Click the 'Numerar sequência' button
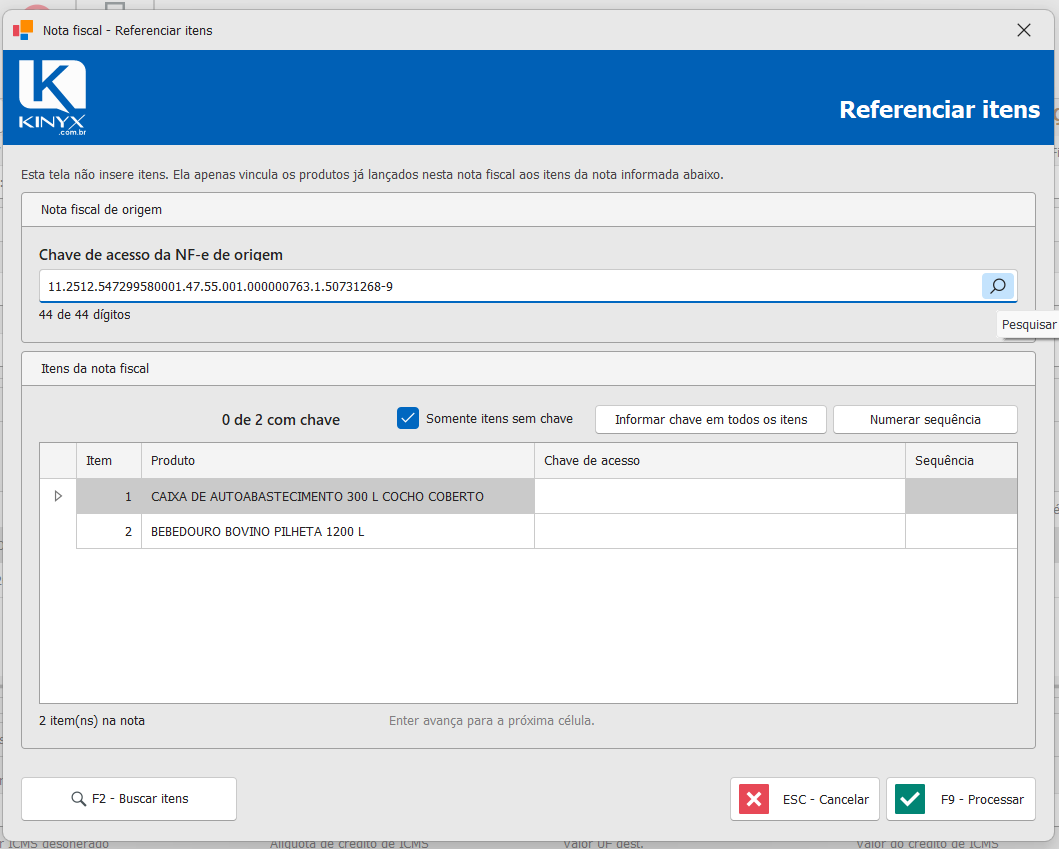Screen dimensions: 1059x849 pos(925,419)
